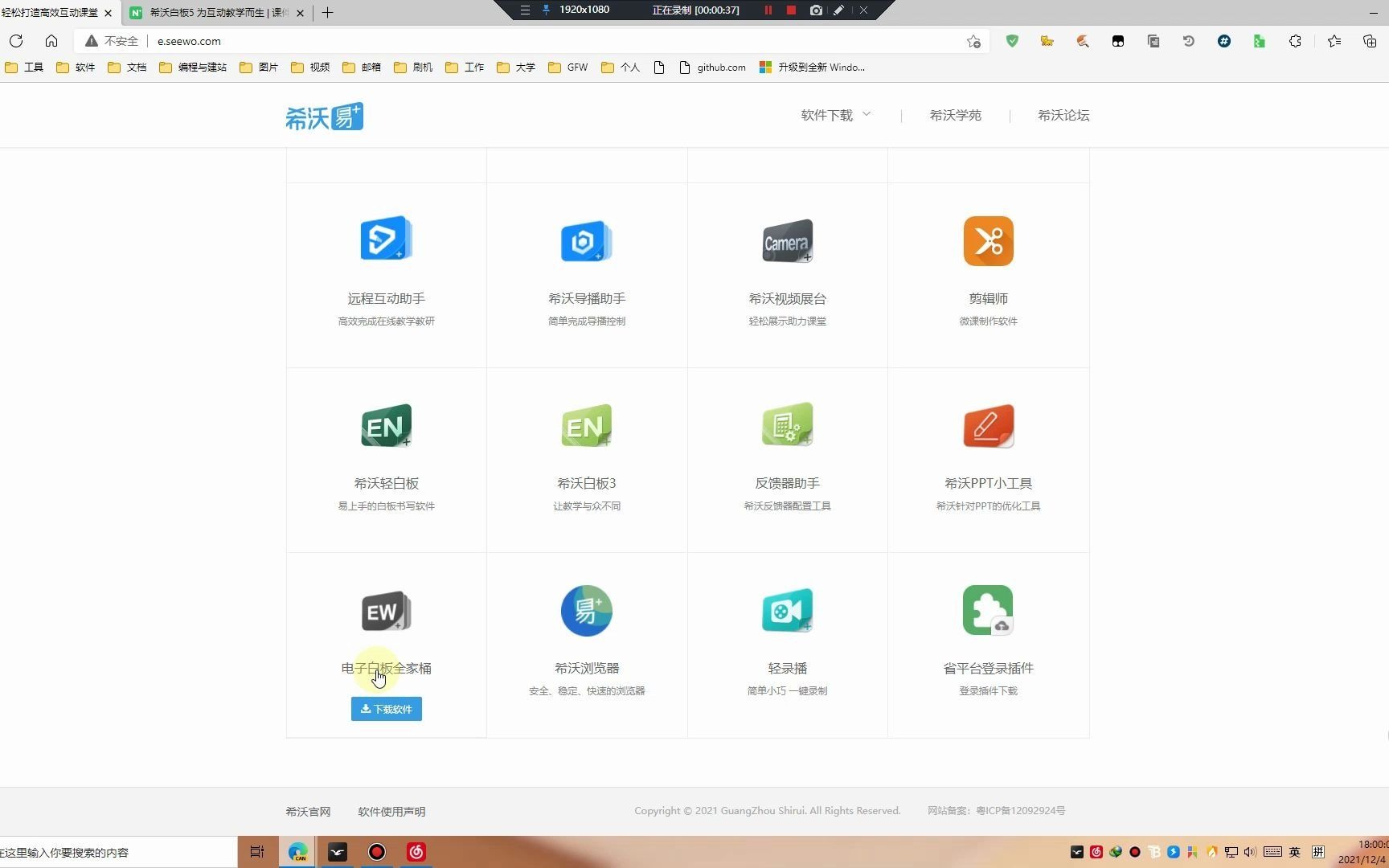Image resolution: width=1389 pixels, height=868 pixels.
Task: Click the 希沃PPT小工具 red pen icon
Action: tap(988, 426)
